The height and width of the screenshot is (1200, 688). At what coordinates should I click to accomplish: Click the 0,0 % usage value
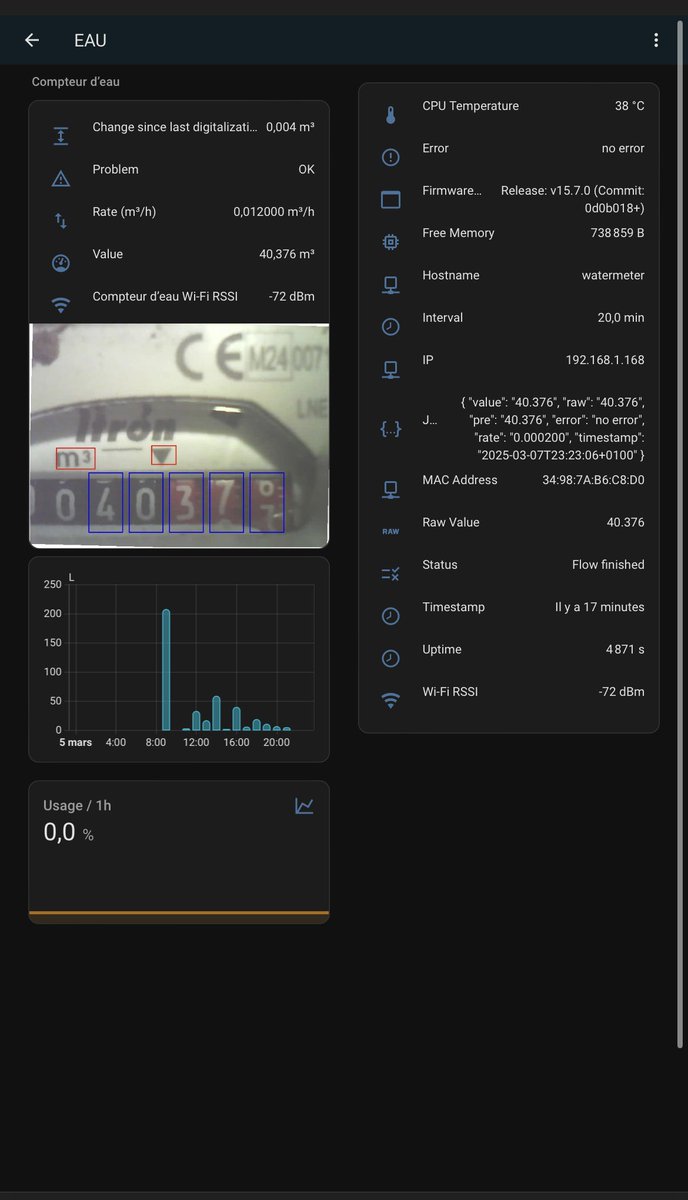pyautogui.click(x=68, y=832)
